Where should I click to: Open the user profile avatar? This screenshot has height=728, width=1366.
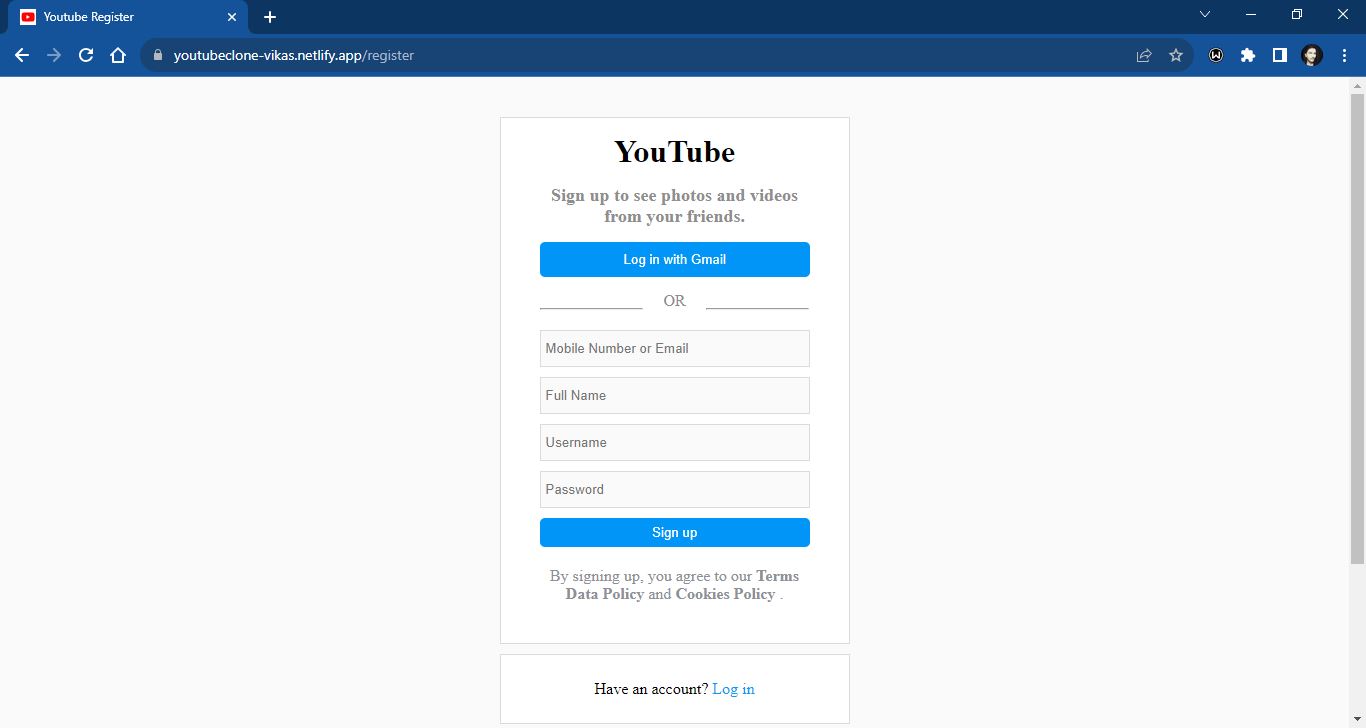coord(1310,55)
